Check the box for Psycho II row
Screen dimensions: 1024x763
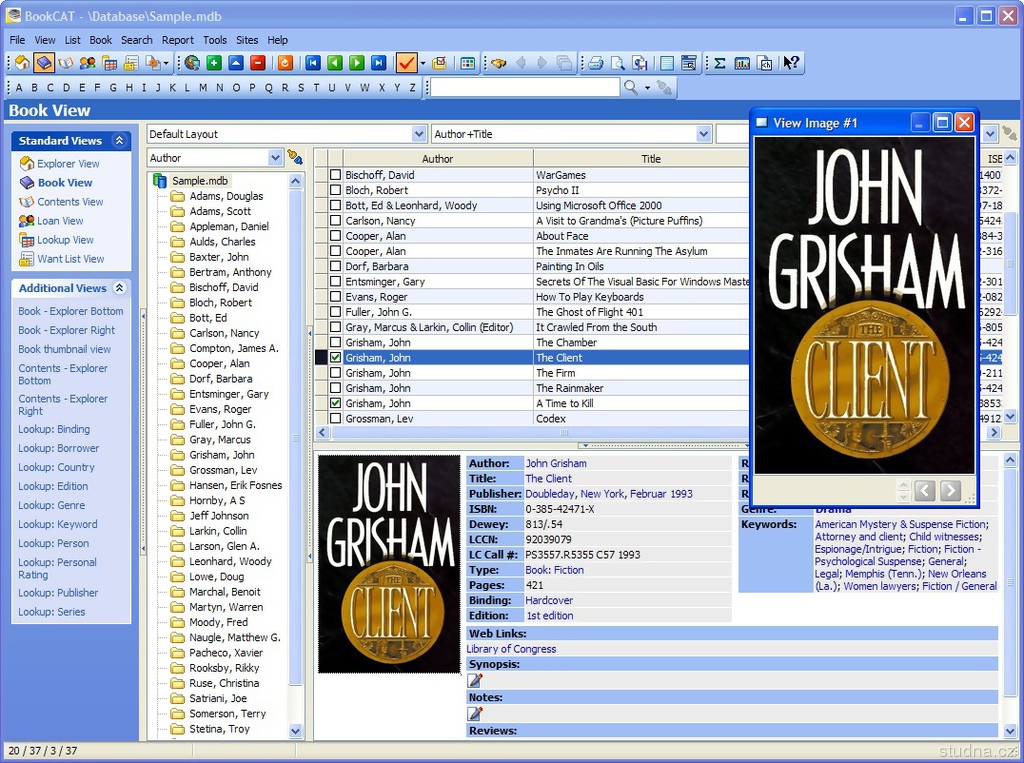(336, 190)
